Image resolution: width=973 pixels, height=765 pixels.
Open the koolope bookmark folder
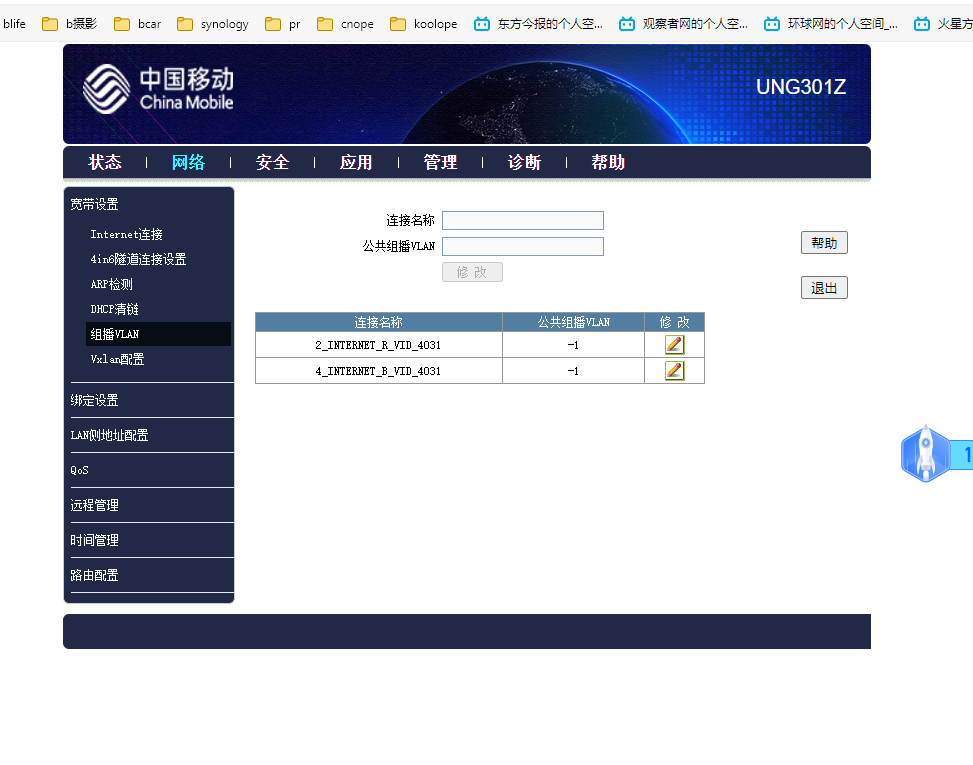[x=423, y=24]
